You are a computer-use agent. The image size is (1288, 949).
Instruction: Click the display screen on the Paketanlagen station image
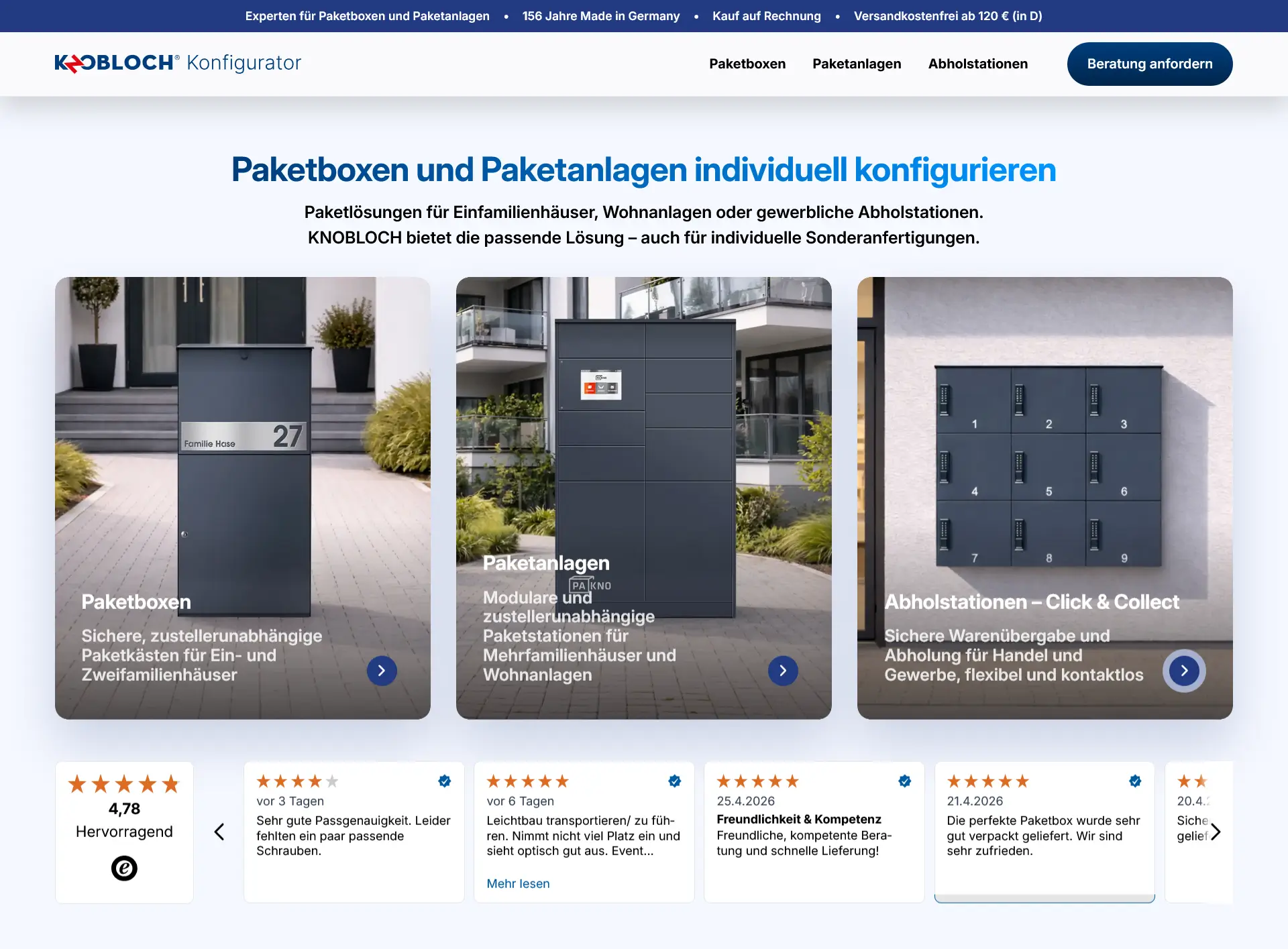[x=600, y=385]
